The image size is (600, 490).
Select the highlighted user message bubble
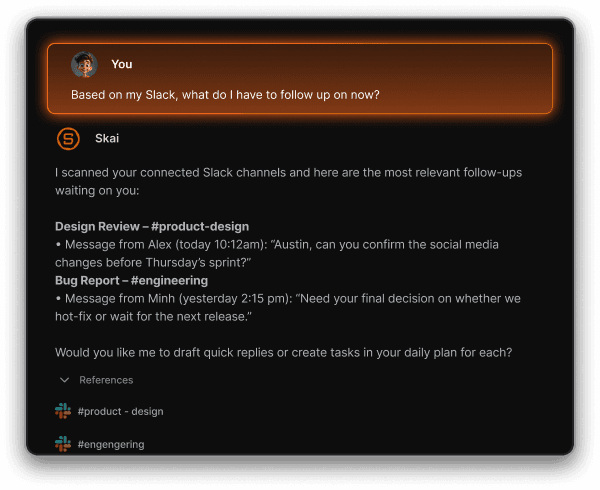tap(300, 78)
